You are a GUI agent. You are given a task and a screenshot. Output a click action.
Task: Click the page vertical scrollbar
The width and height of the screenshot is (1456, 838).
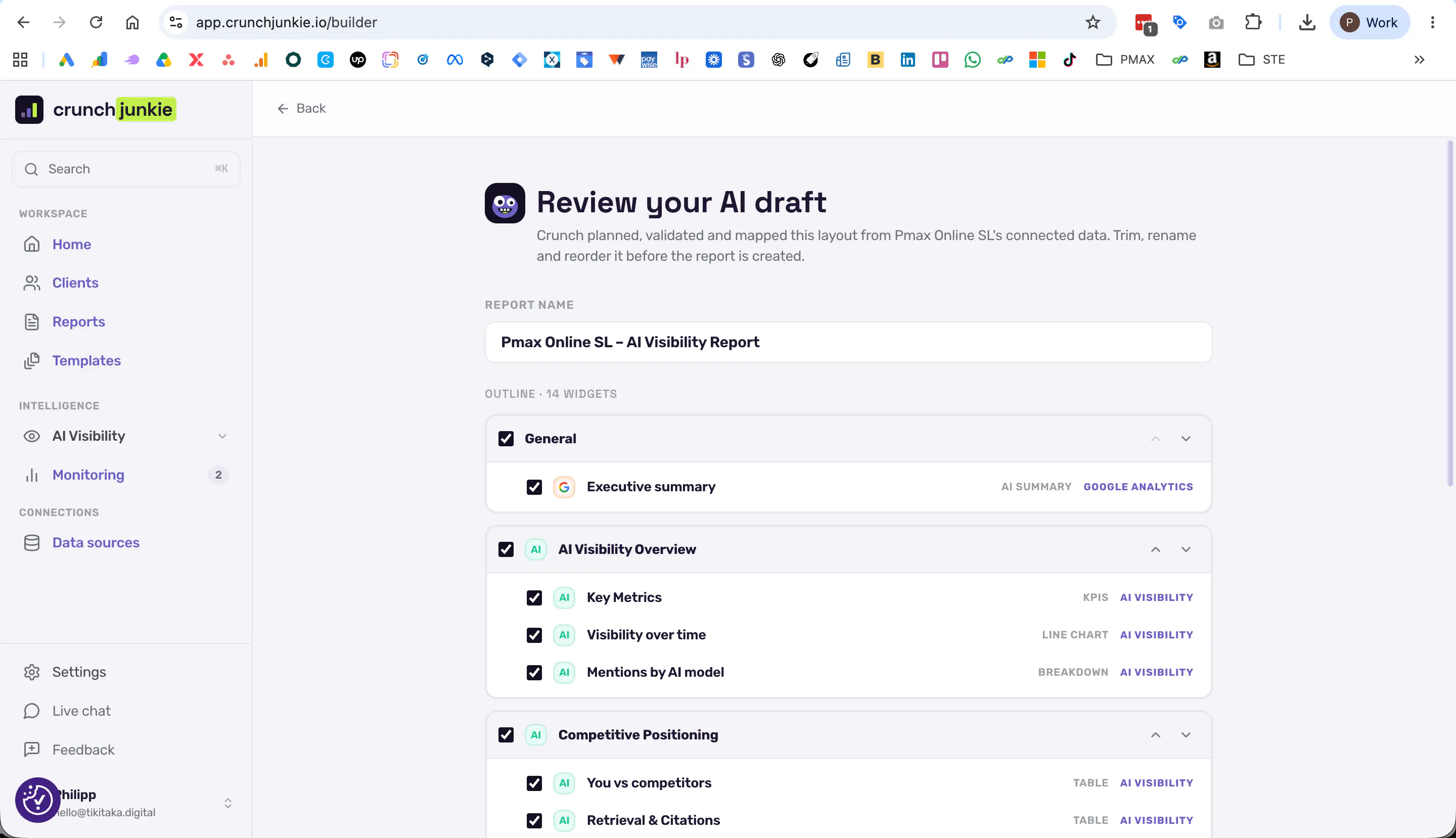[1450, 314]
